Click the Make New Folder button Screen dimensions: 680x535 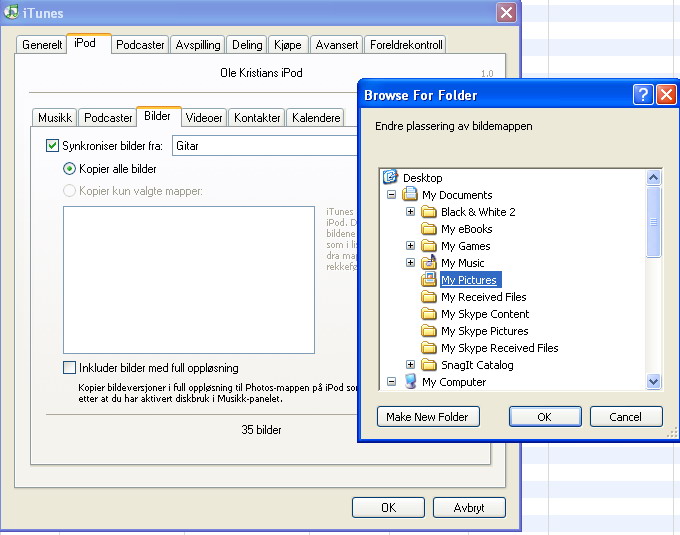(428, 417)
